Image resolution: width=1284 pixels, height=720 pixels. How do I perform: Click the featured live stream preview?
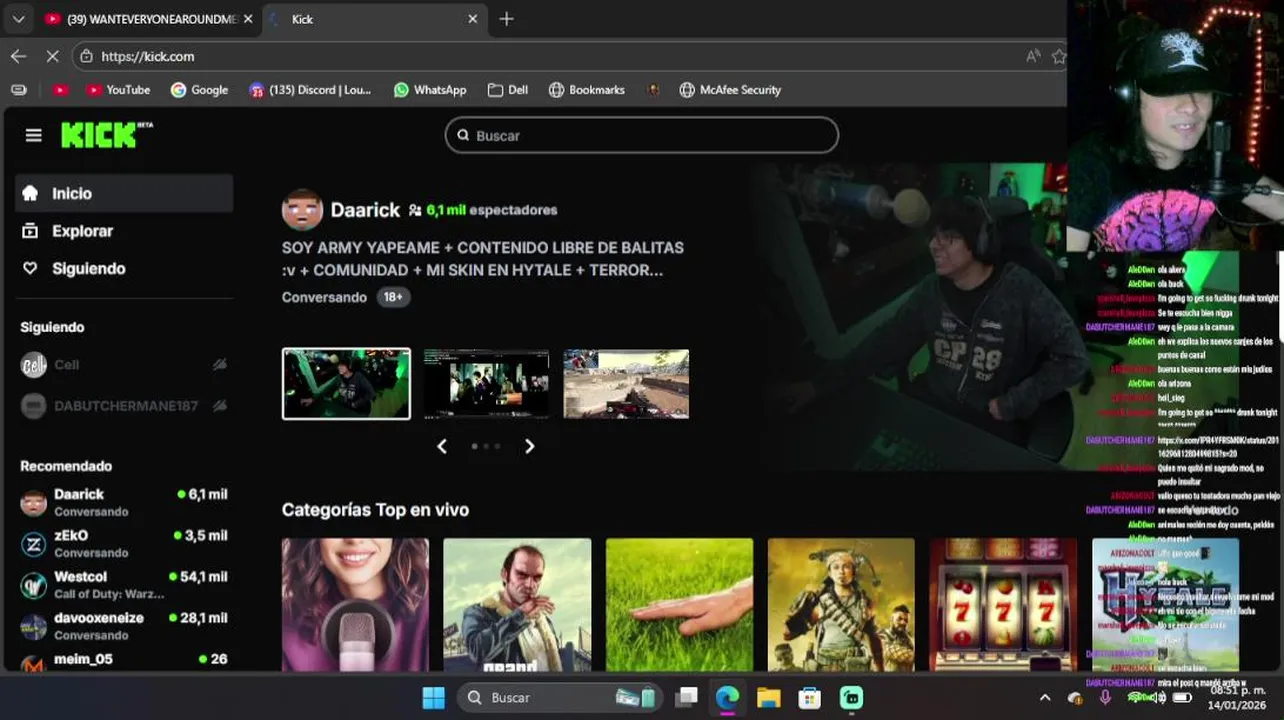coord(910,315)
